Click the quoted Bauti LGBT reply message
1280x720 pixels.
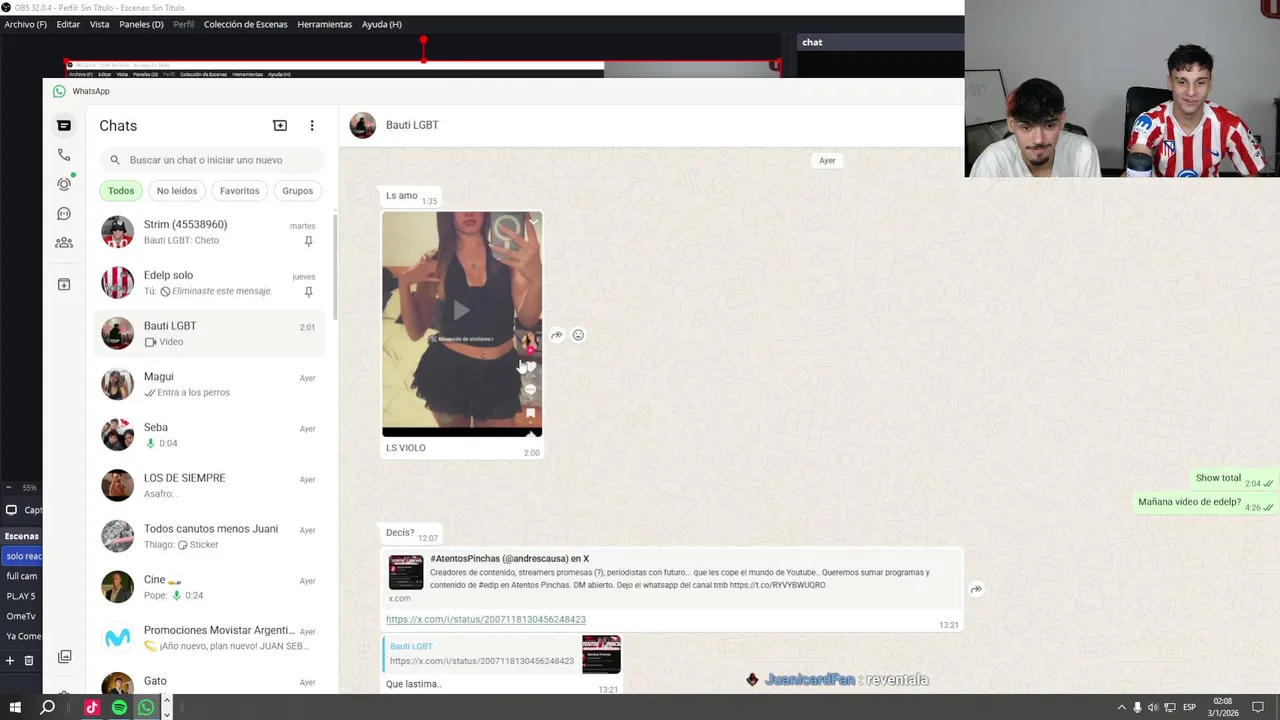pyautogui.click(x=502, y=655)
